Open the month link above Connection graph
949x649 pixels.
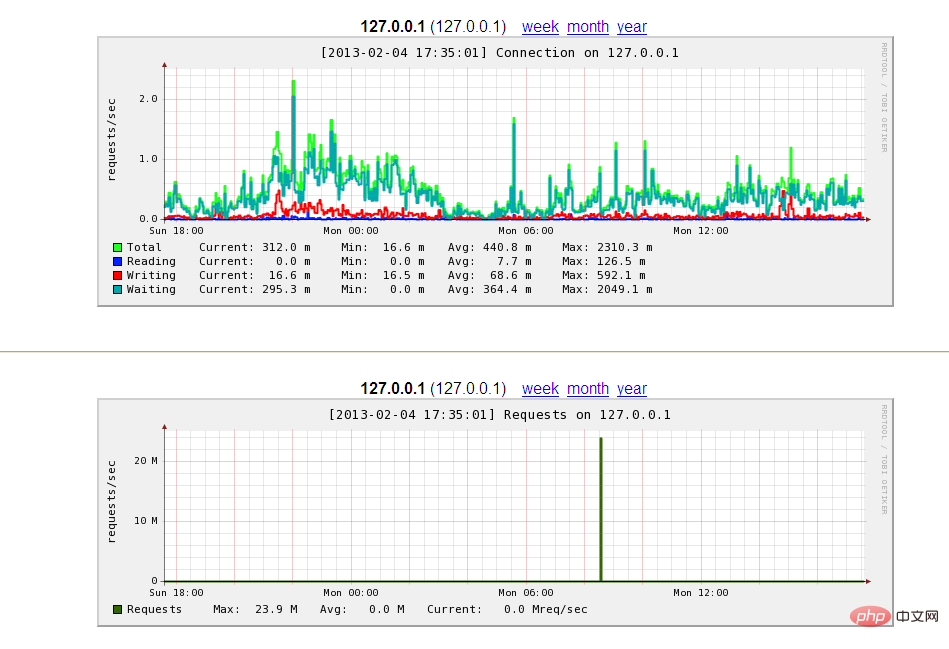pos(588,27)
